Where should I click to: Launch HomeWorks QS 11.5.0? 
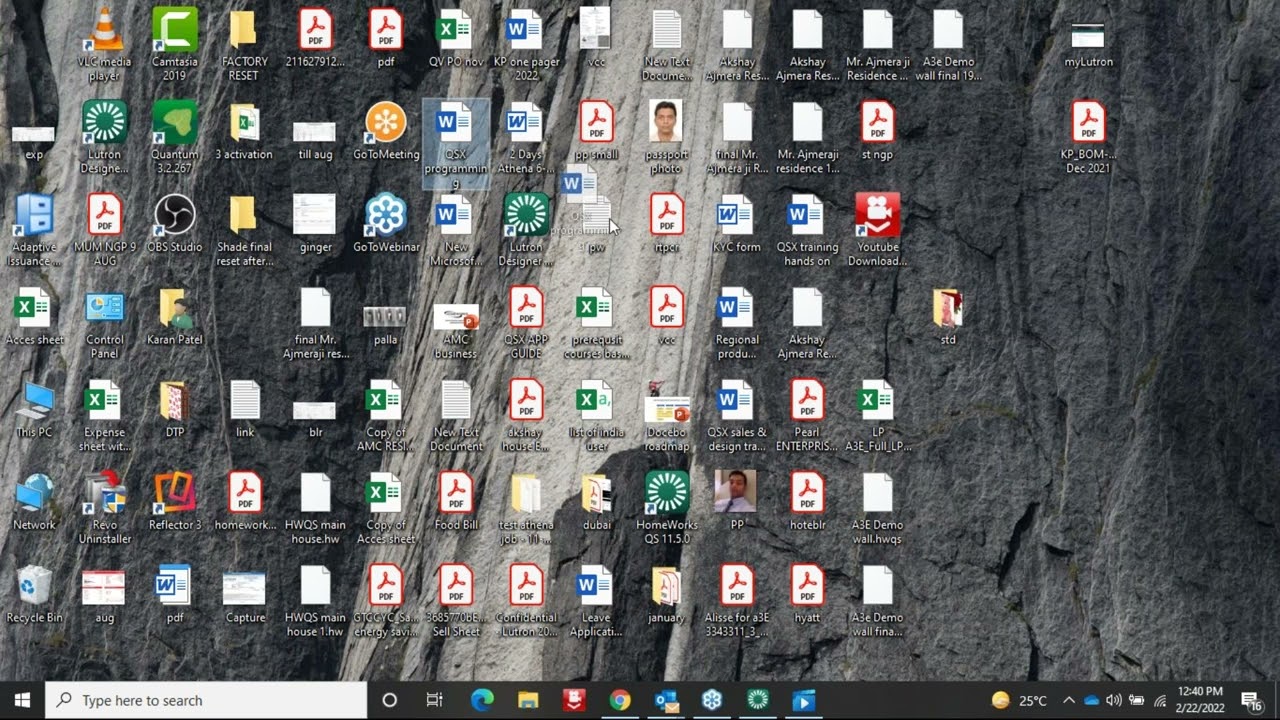point(666,507)
